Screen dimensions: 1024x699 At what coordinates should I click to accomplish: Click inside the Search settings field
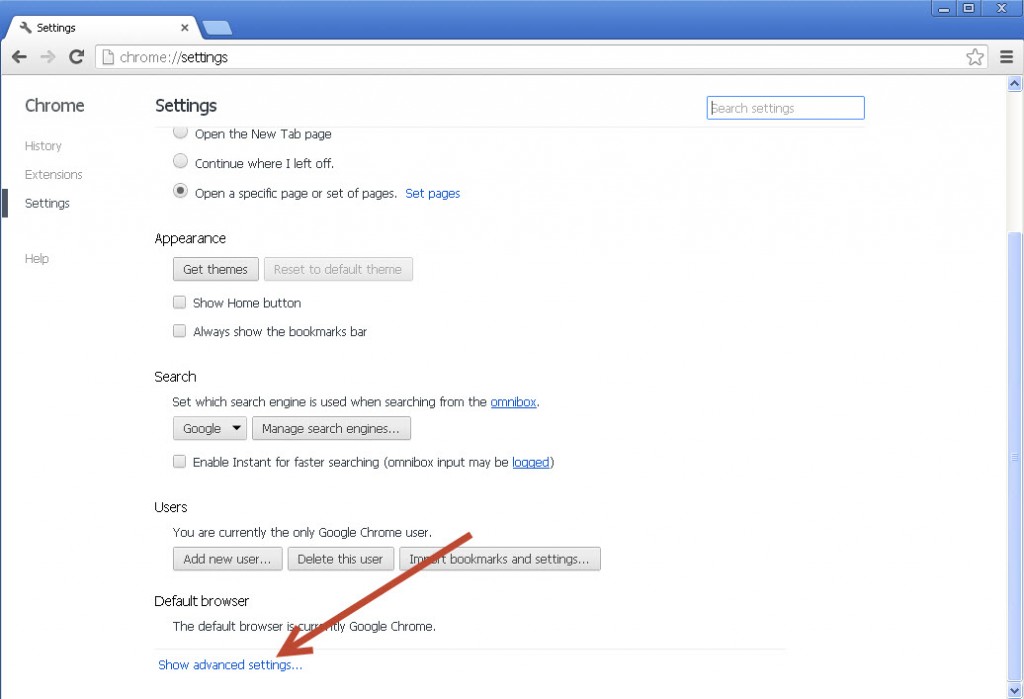pos(785,107)
